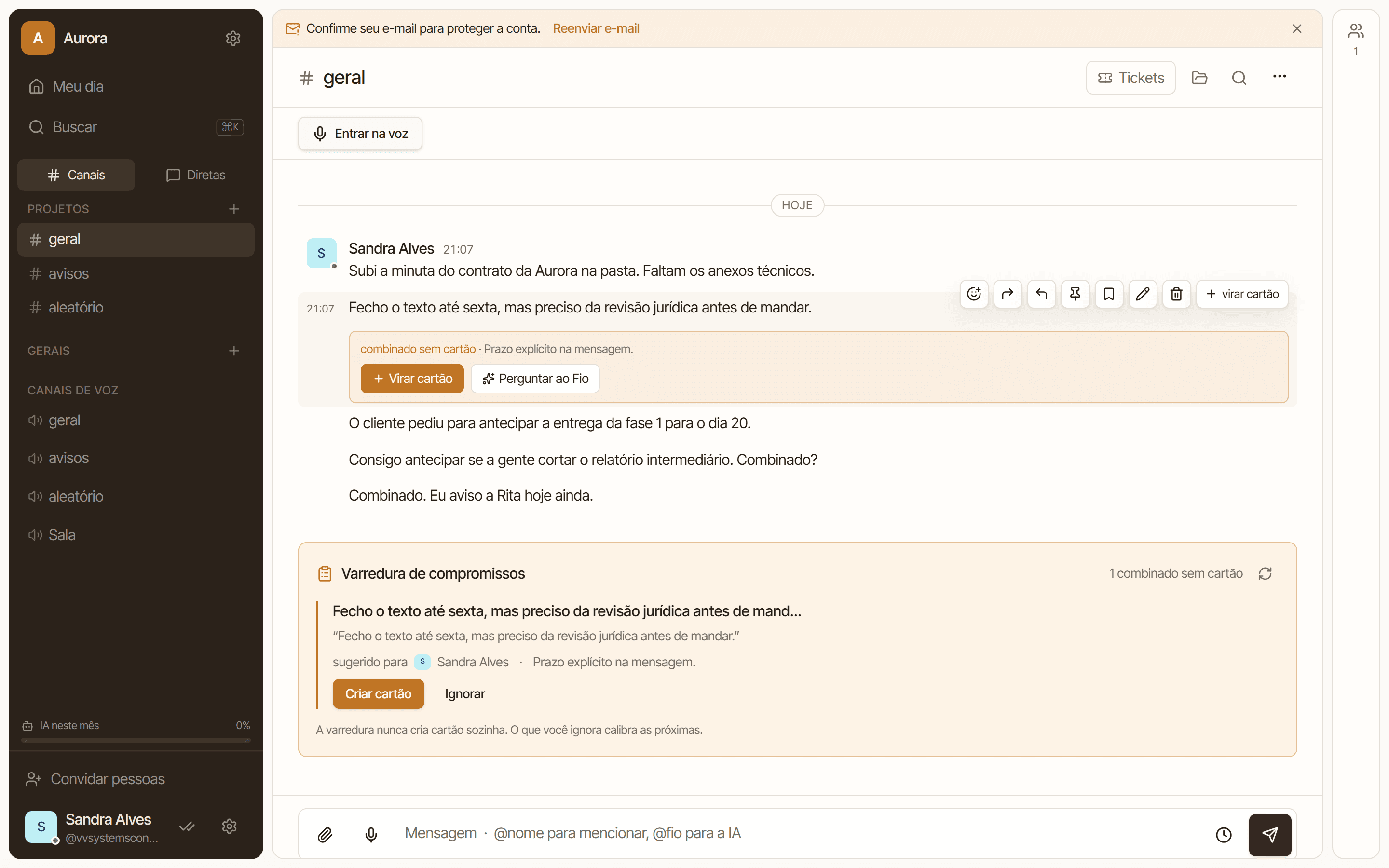Join the geral voice channel
This screenshot has width=1389, height=868.
tap(136, 420)
